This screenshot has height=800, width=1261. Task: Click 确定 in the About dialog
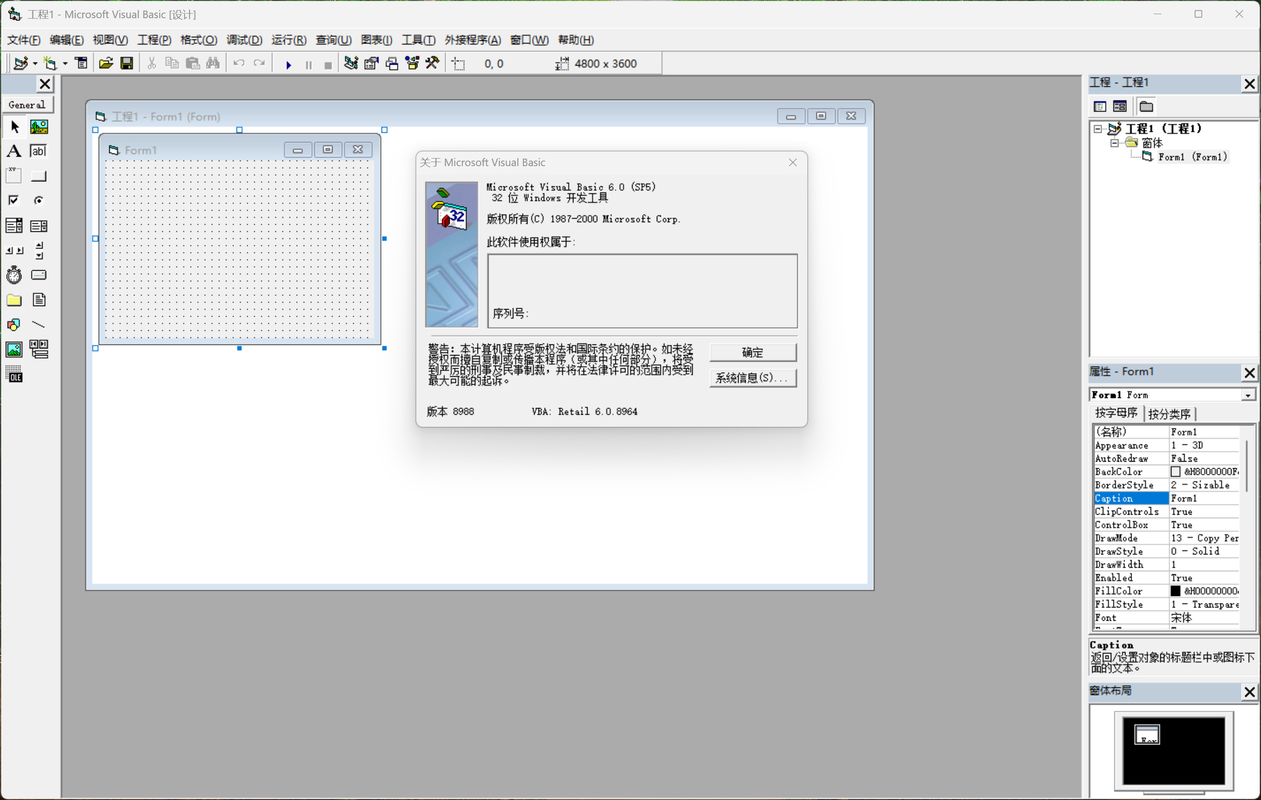click(753, 352)
